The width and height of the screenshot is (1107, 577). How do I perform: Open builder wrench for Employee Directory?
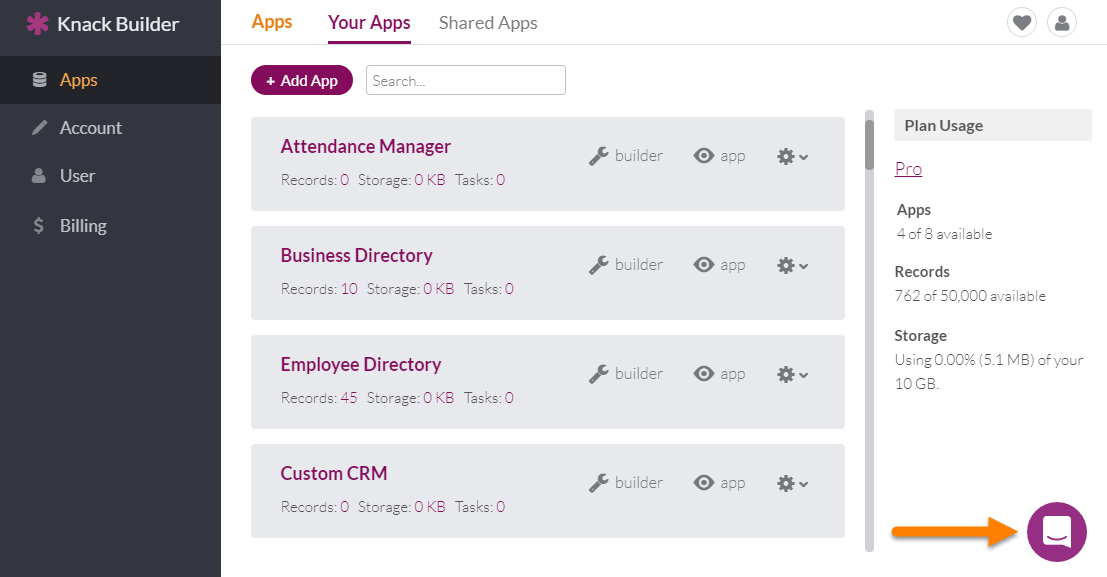click(x=599, y=374)
